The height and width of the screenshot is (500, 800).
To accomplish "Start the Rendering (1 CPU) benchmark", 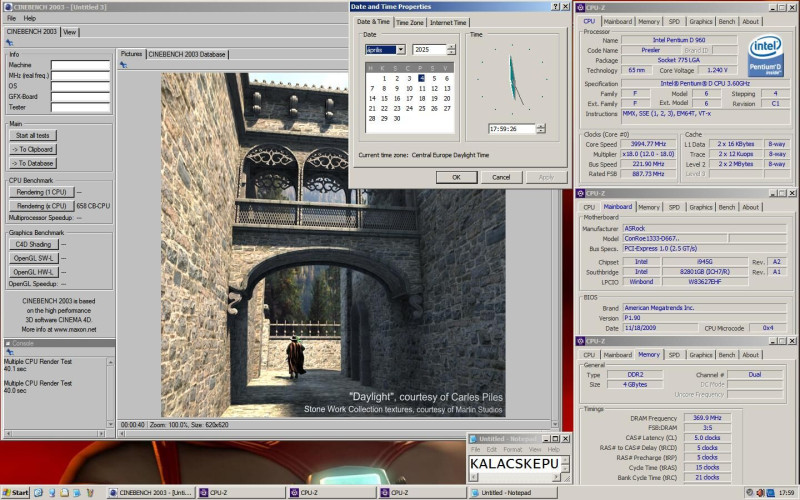I will 41,192.
